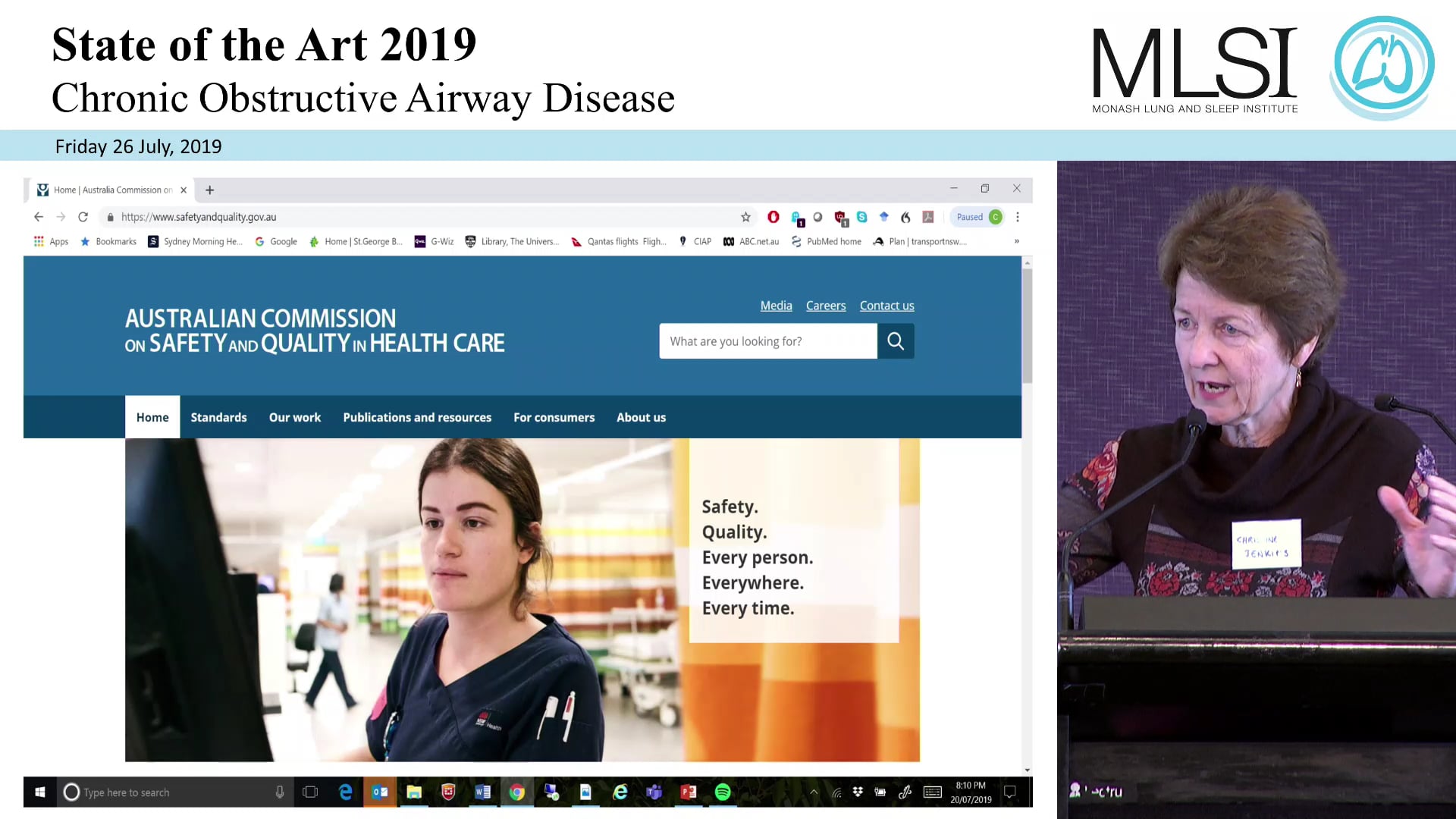Image resolution: width=1456 pixels, height=819 pixels.
Task: Reload the page in Chrome
Action: pyautogui.click(x=83, y=217)
